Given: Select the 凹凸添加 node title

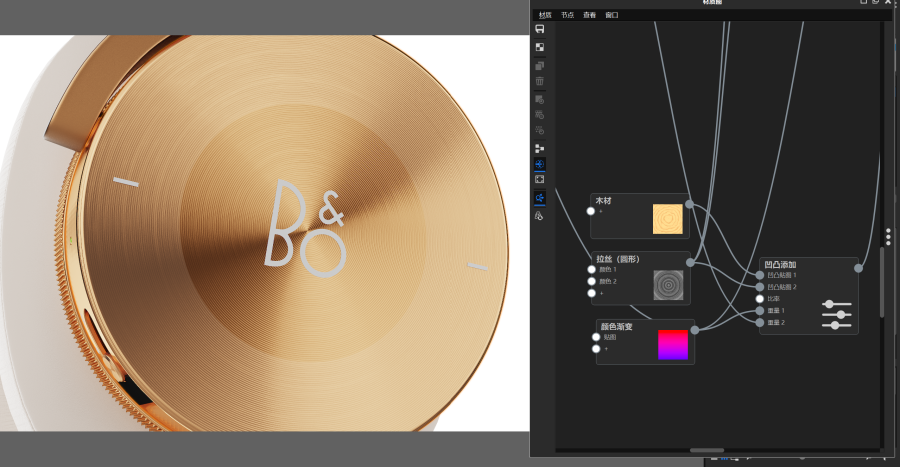Looking at the screenshot, I should (x=780, y=264).
